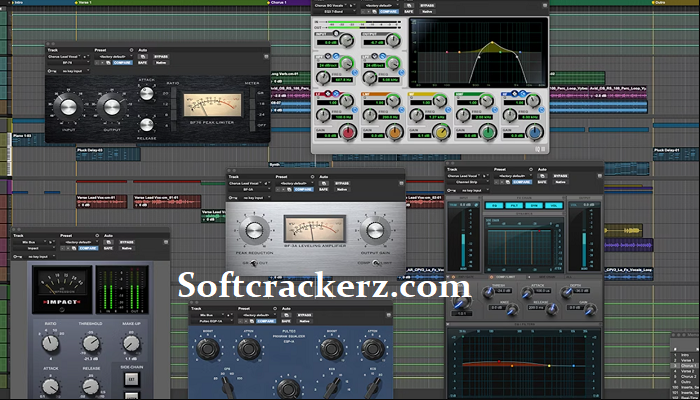Click yellow MF GAIN knob in EQ3
The image size is (700, 400).
(x=442, y=132)
